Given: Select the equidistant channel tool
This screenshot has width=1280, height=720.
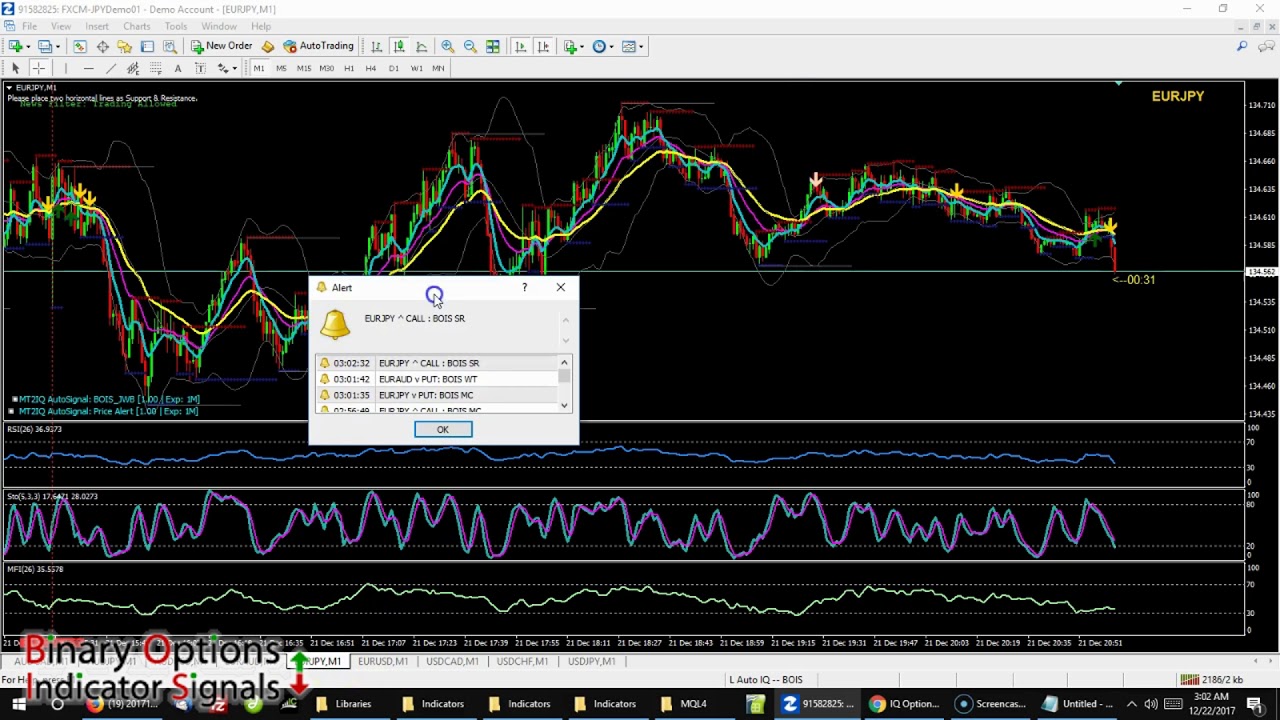Looking at the screenshot, I should click(133, 68).
